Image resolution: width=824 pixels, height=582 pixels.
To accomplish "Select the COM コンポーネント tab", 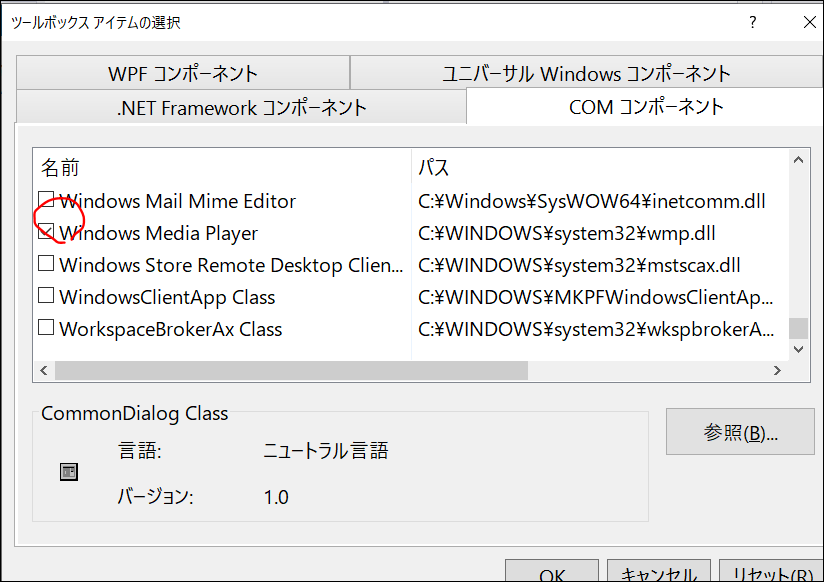I will pyautogui.click(x=645, y=107).
